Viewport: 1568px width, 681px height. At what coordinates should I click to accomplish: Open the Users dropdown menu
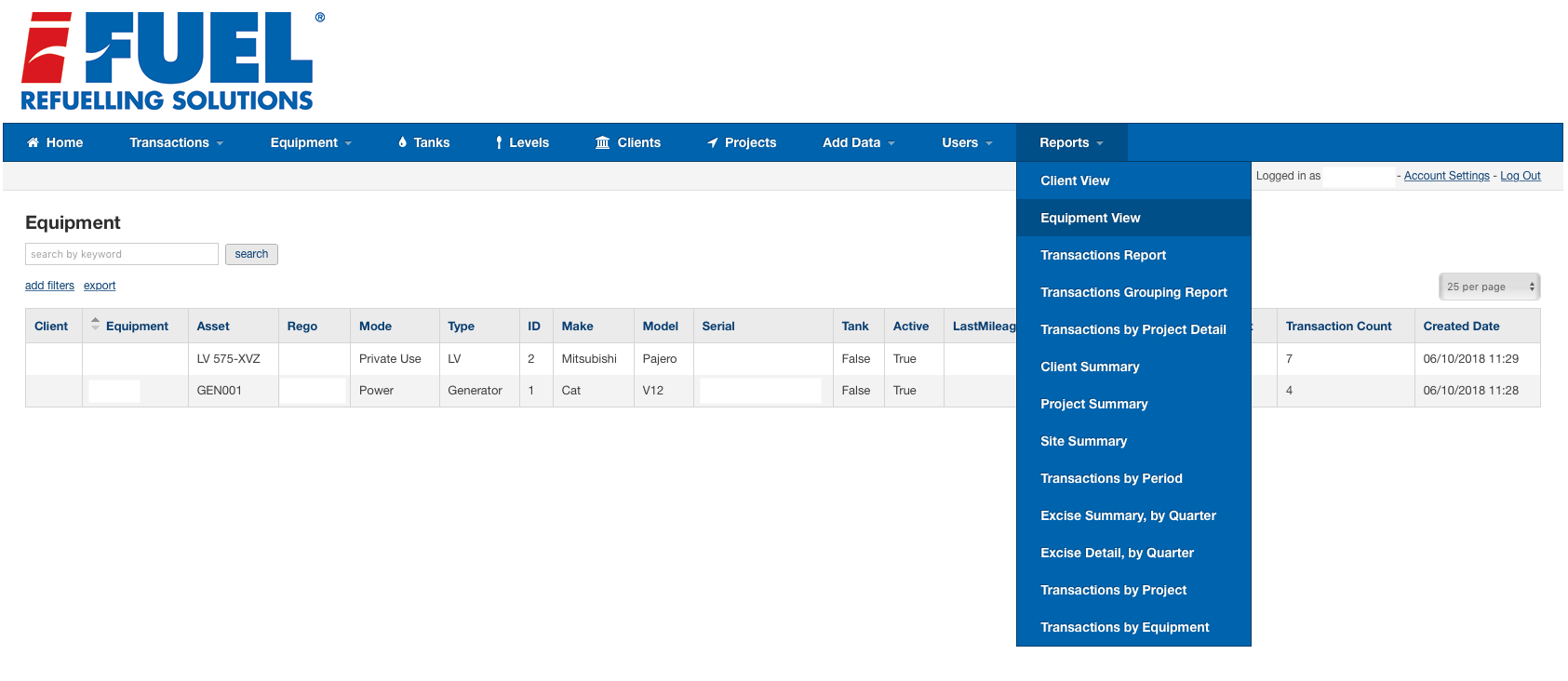pyautogui.click(x=967, y=142)
